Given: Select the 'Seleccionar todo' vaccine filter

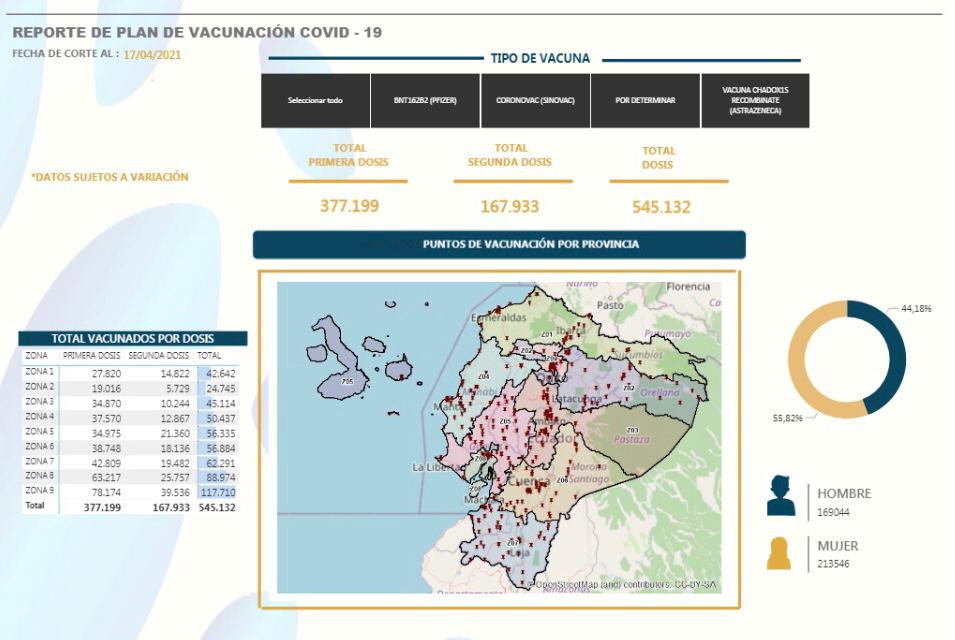Looking at the screenshot, I should [x=315, y=100].
